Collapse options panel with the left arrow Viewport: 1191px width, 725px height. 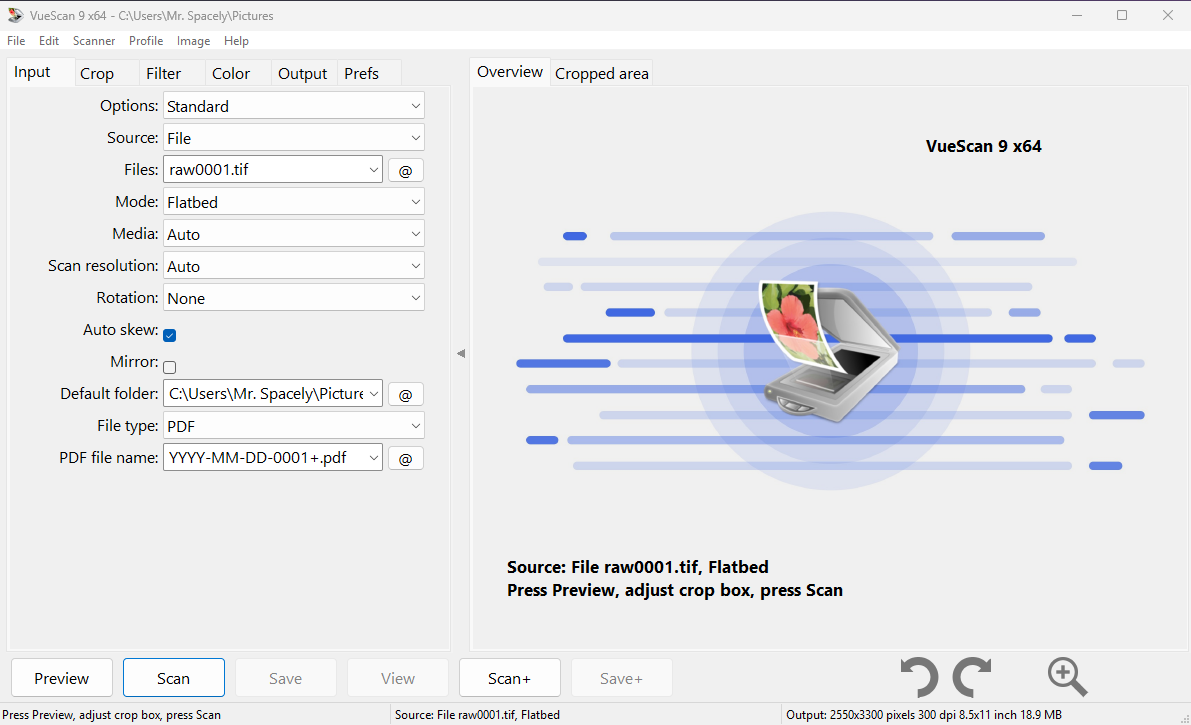(x=460, y=353)
